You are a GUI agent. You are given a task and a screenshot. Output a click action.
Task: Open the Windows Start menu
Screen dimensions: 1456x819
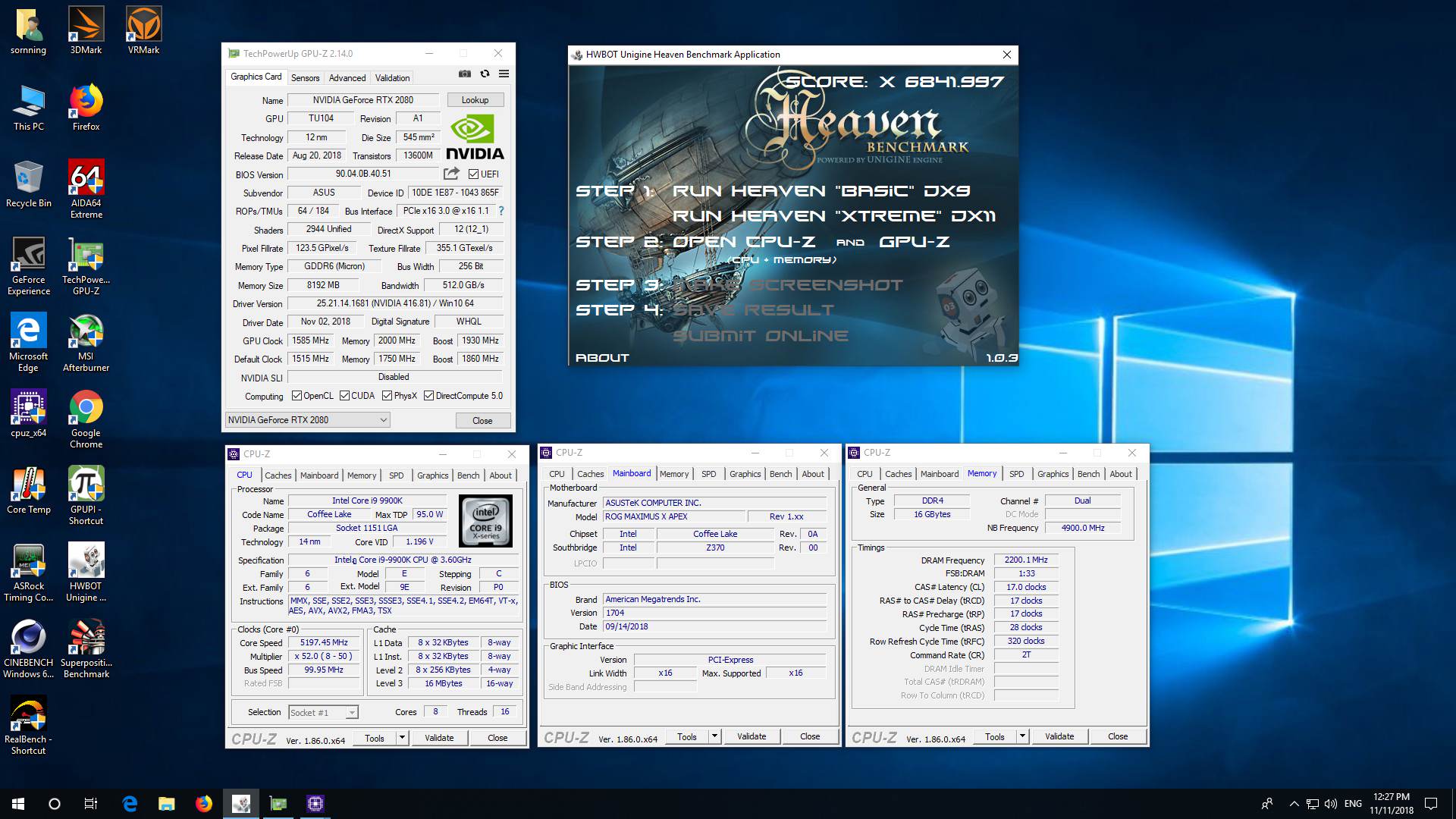18,804
